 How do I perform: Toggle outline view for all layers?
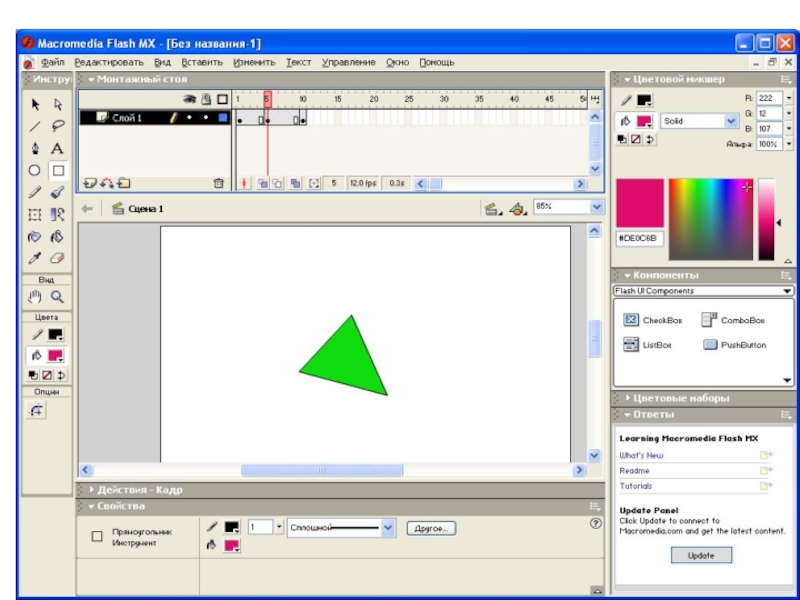222,99
